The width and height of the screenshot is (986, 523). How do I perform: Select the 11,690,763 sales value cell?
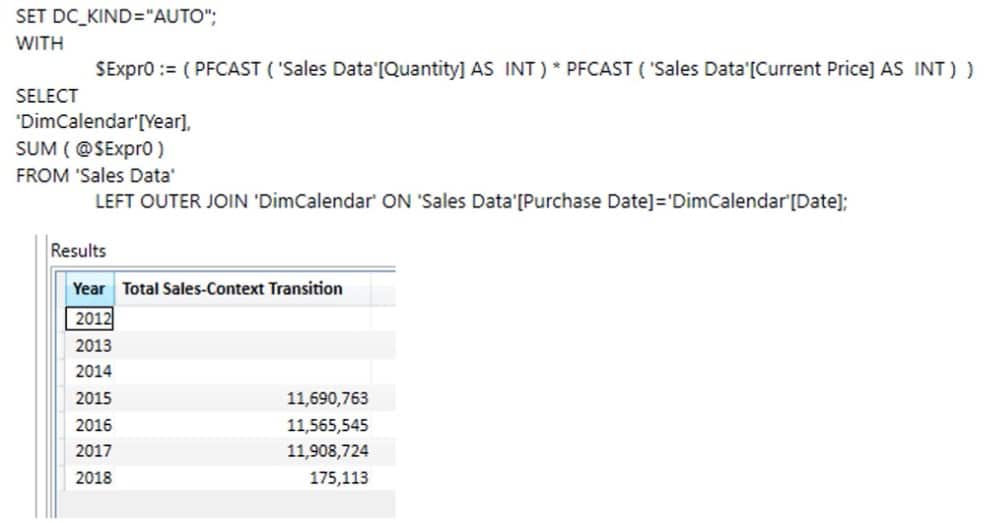pos(242,398)
